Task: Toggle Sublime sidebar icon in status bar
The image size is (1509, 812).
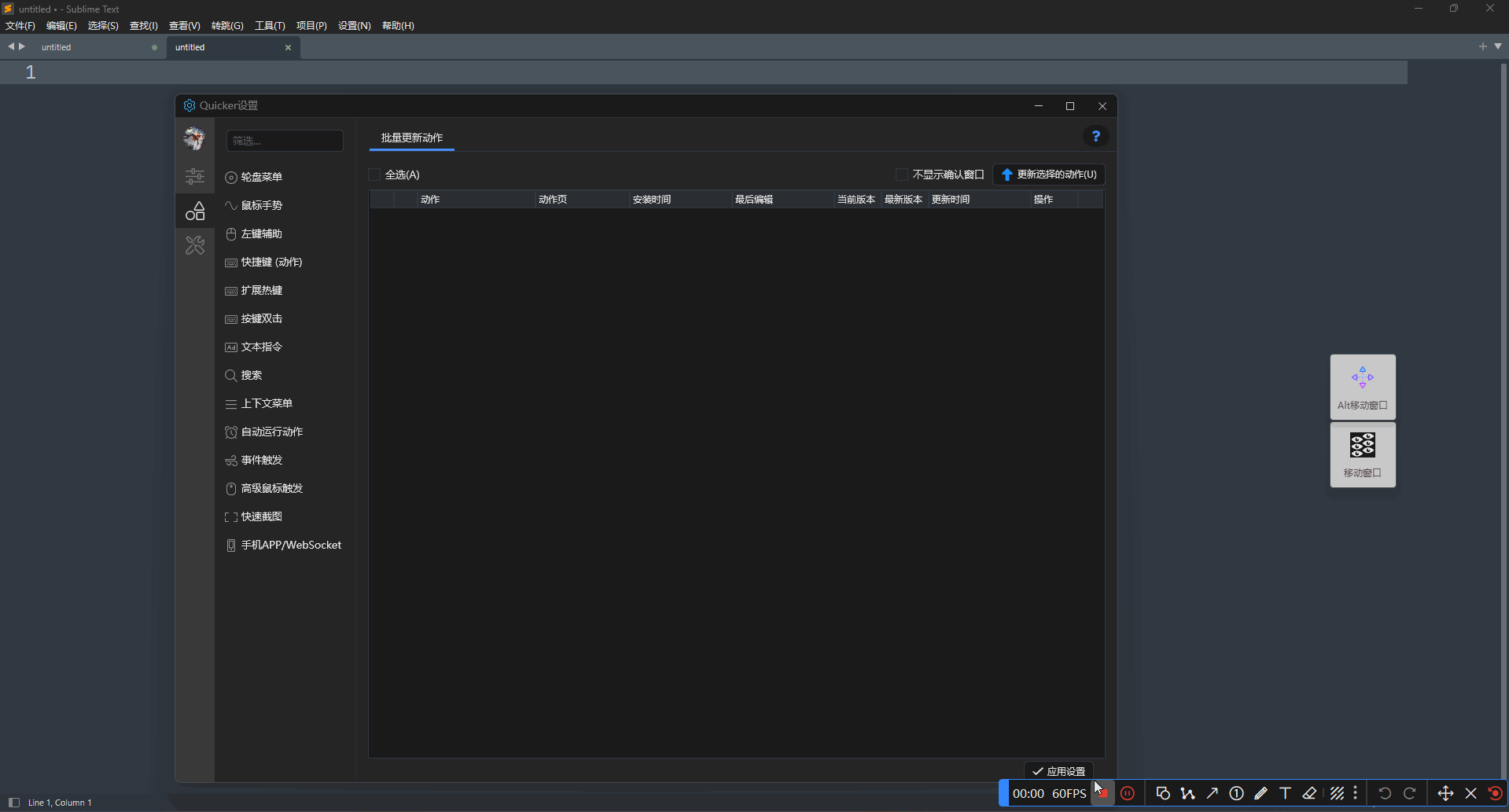Action: pos(13,803)
